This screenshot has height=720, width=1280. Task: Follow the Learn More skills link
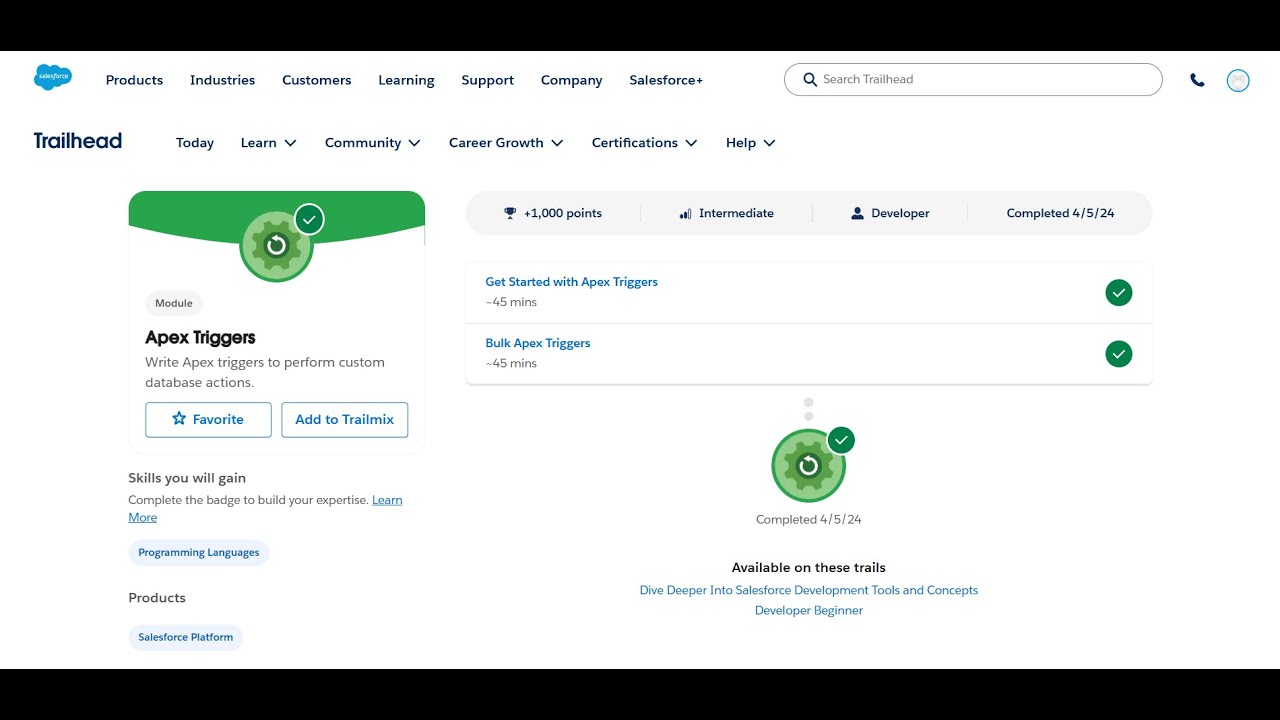click(387, 500)
